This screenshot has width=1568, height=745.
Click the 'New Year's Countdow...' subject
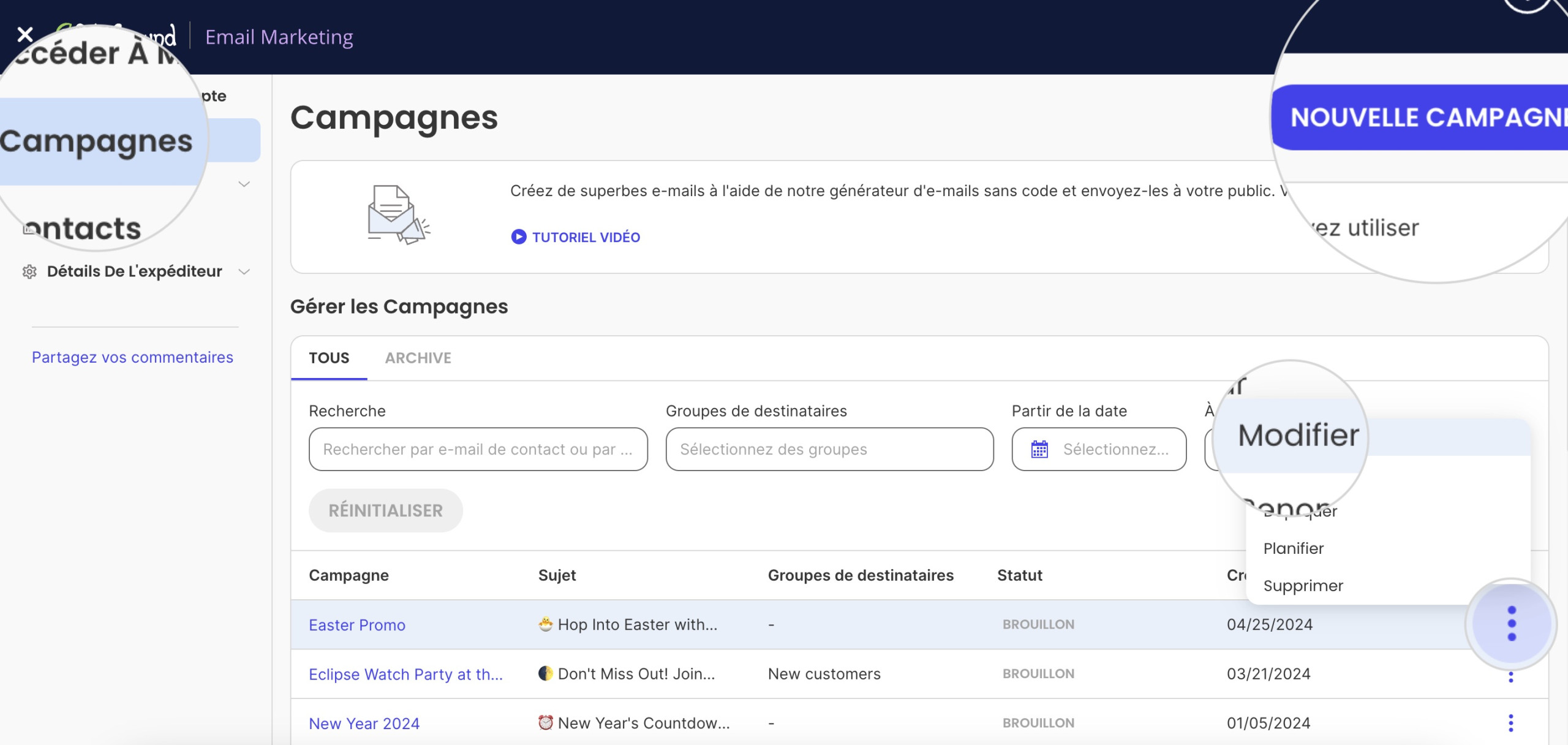point(634,723)
